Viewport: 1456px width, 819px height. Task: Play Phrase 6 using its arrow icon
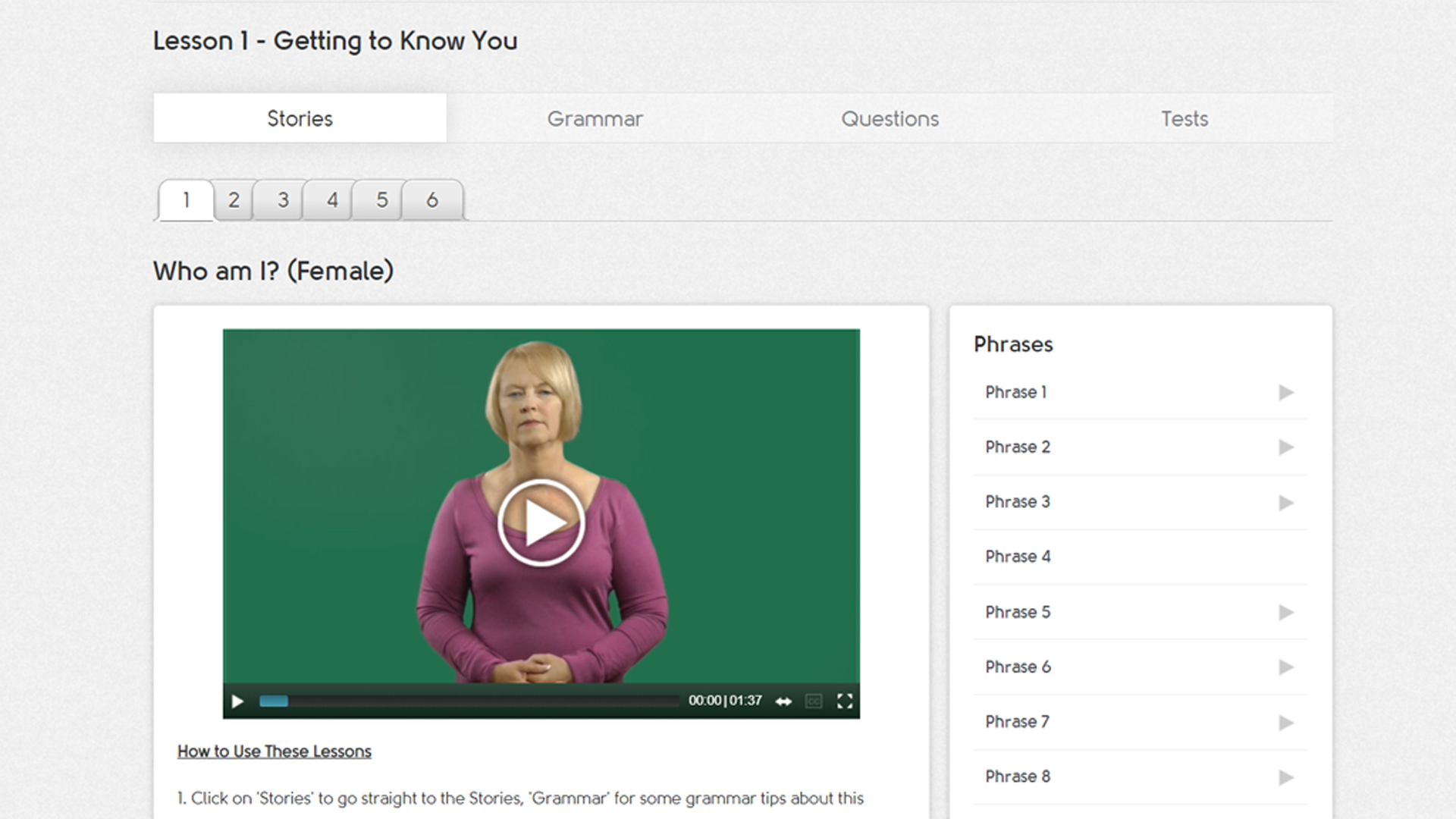1285,667
